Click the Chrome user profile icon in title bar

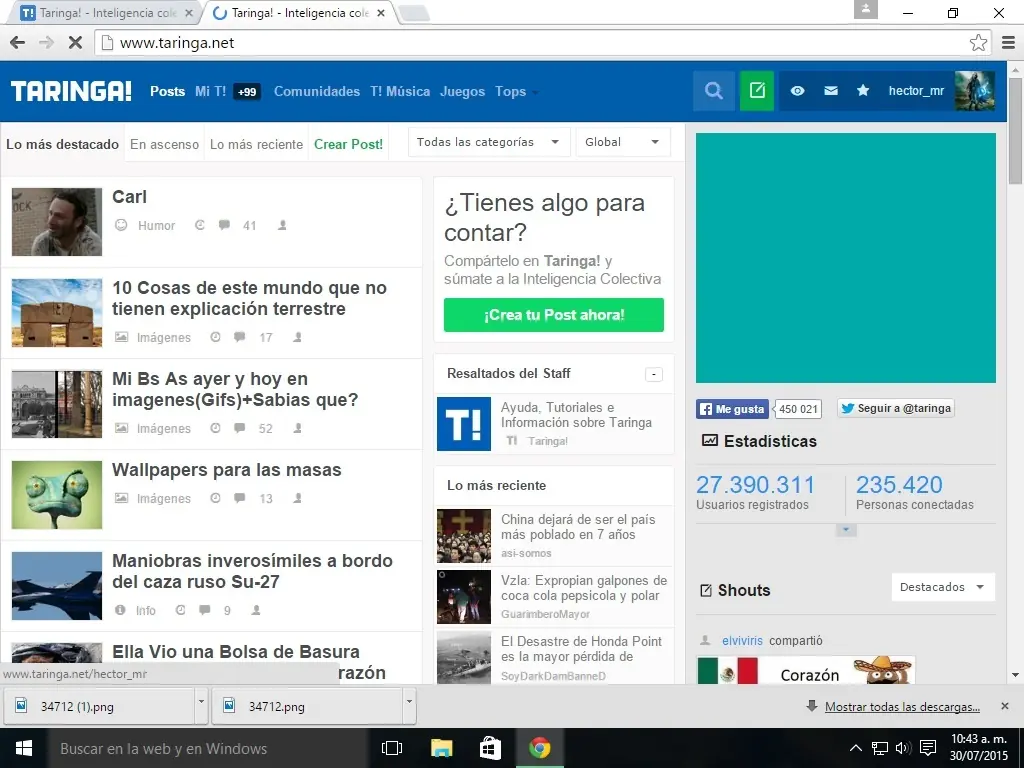point(865,9)
